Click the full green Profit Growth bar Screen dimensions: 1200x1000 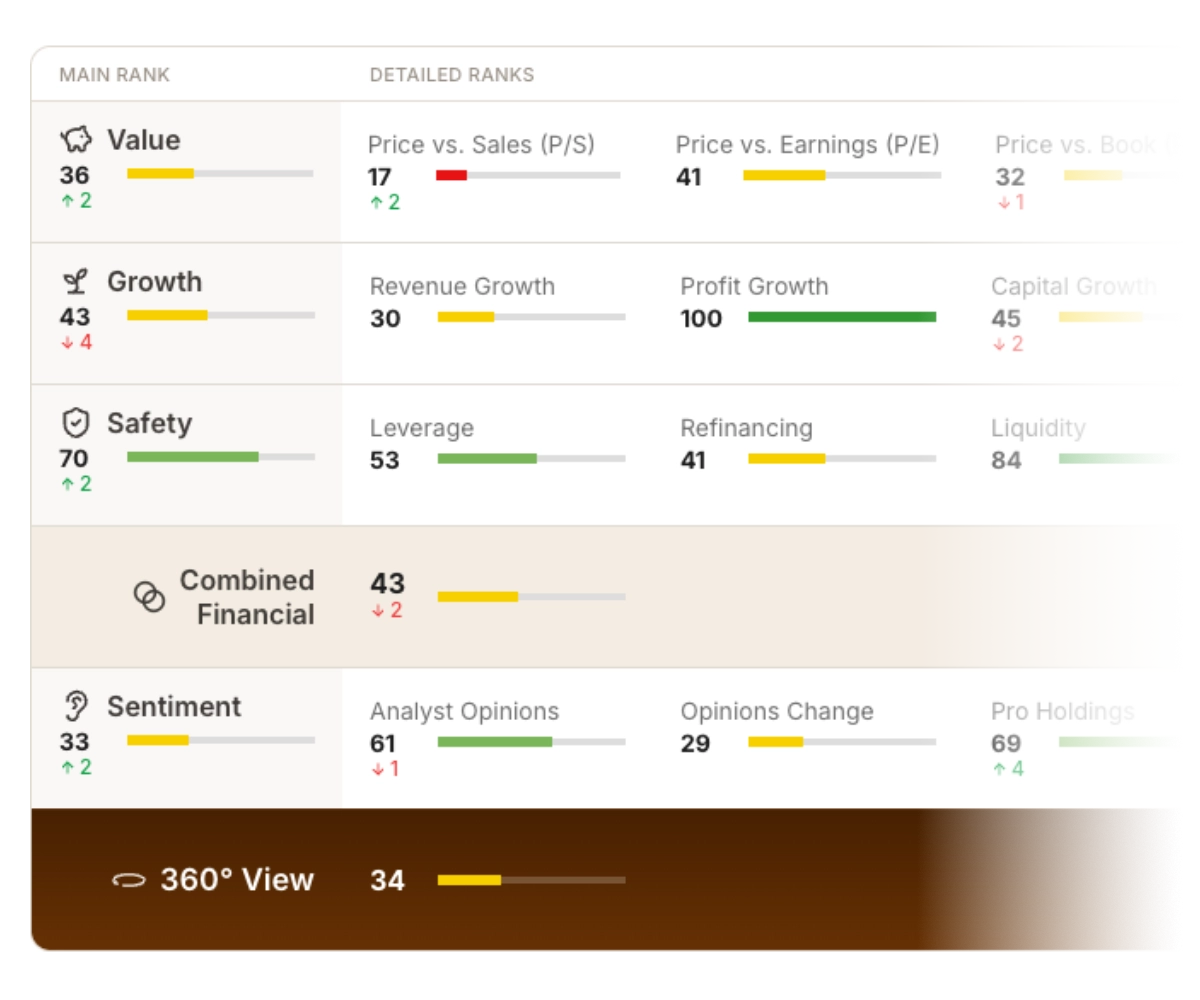click(x=842, y=317)
